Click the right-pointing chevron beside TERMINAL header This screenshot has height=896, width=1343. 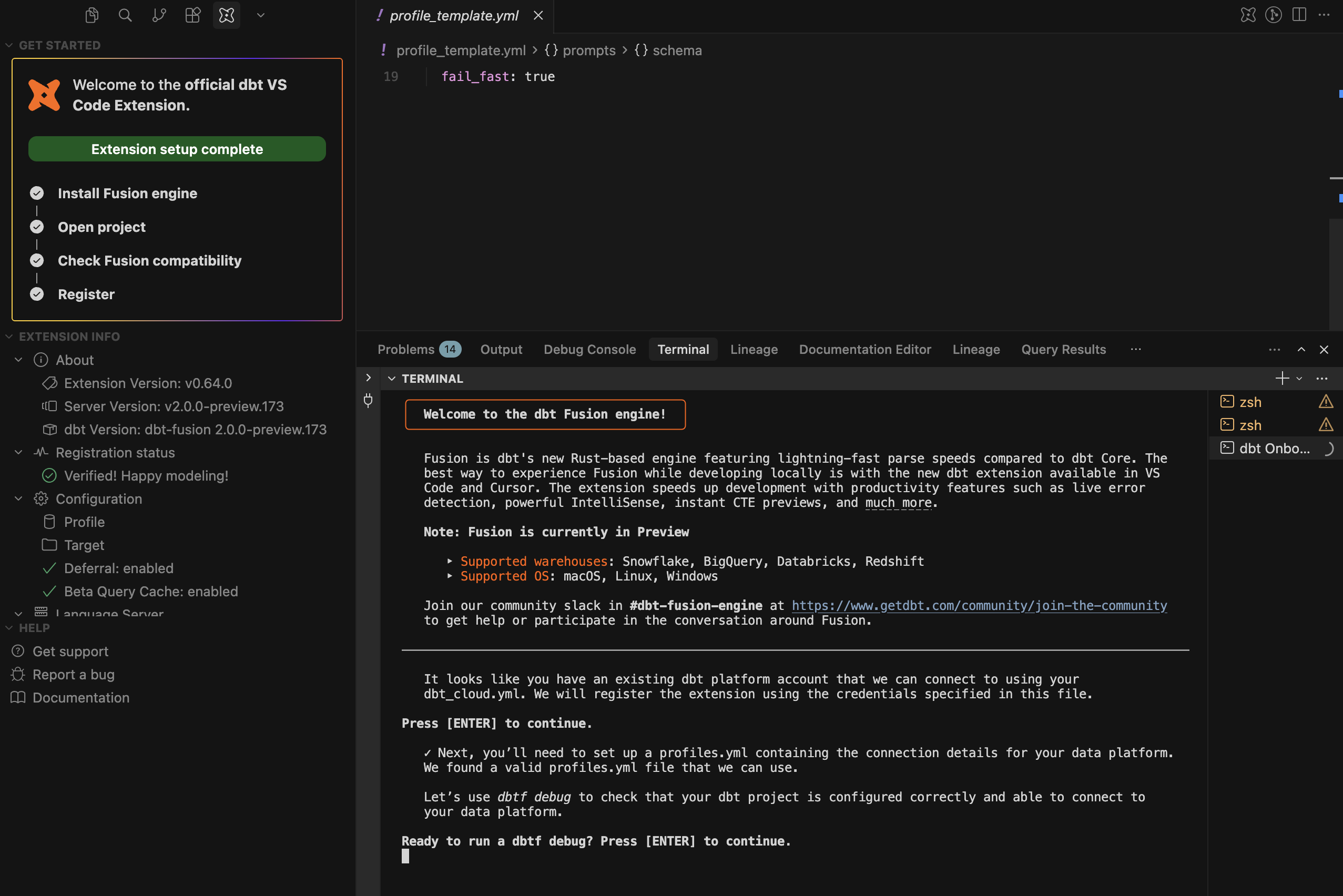pyautogui.click(x=369, y=378)
